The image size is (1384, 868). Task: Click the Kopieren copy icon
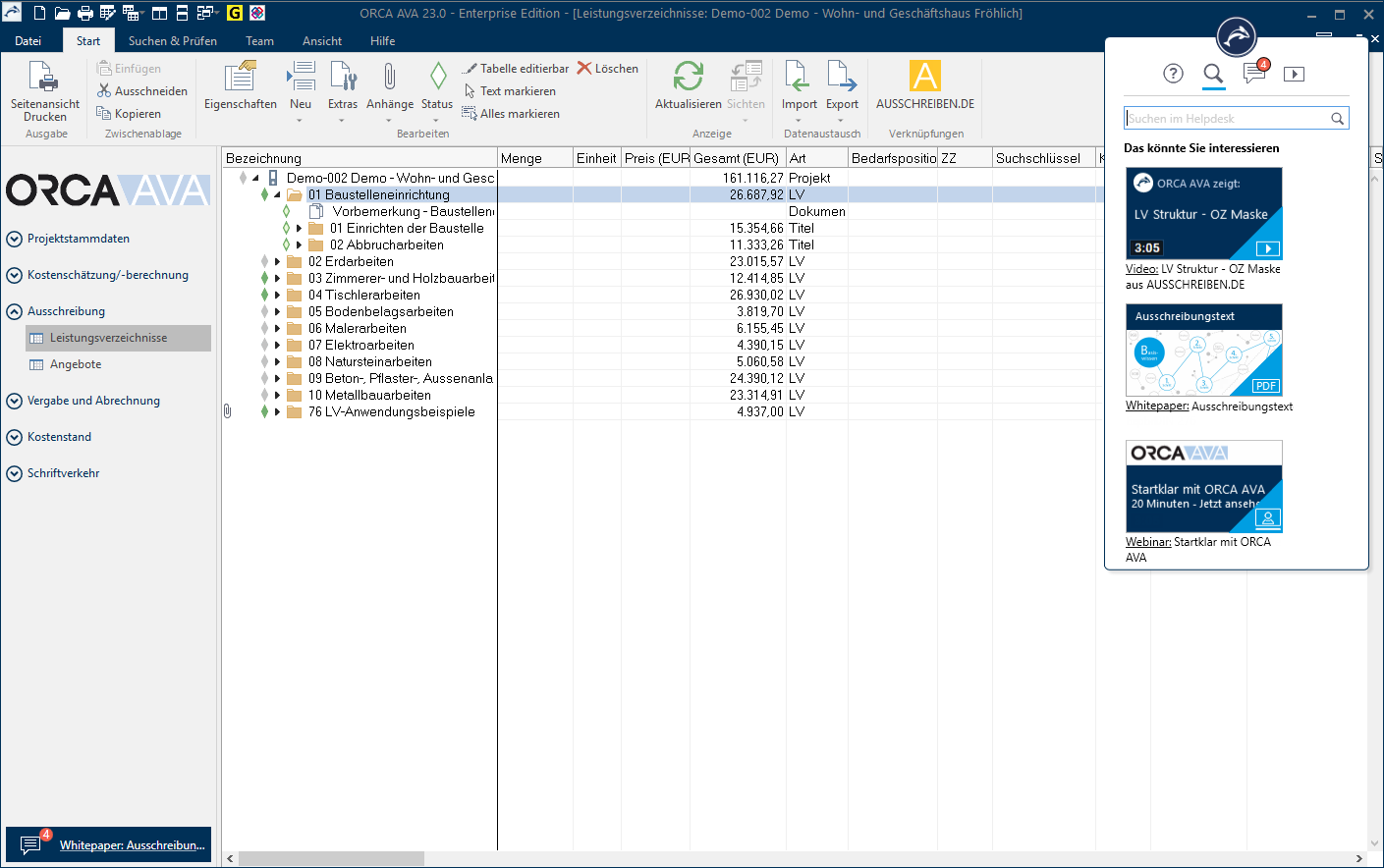[x=104, y=114]
